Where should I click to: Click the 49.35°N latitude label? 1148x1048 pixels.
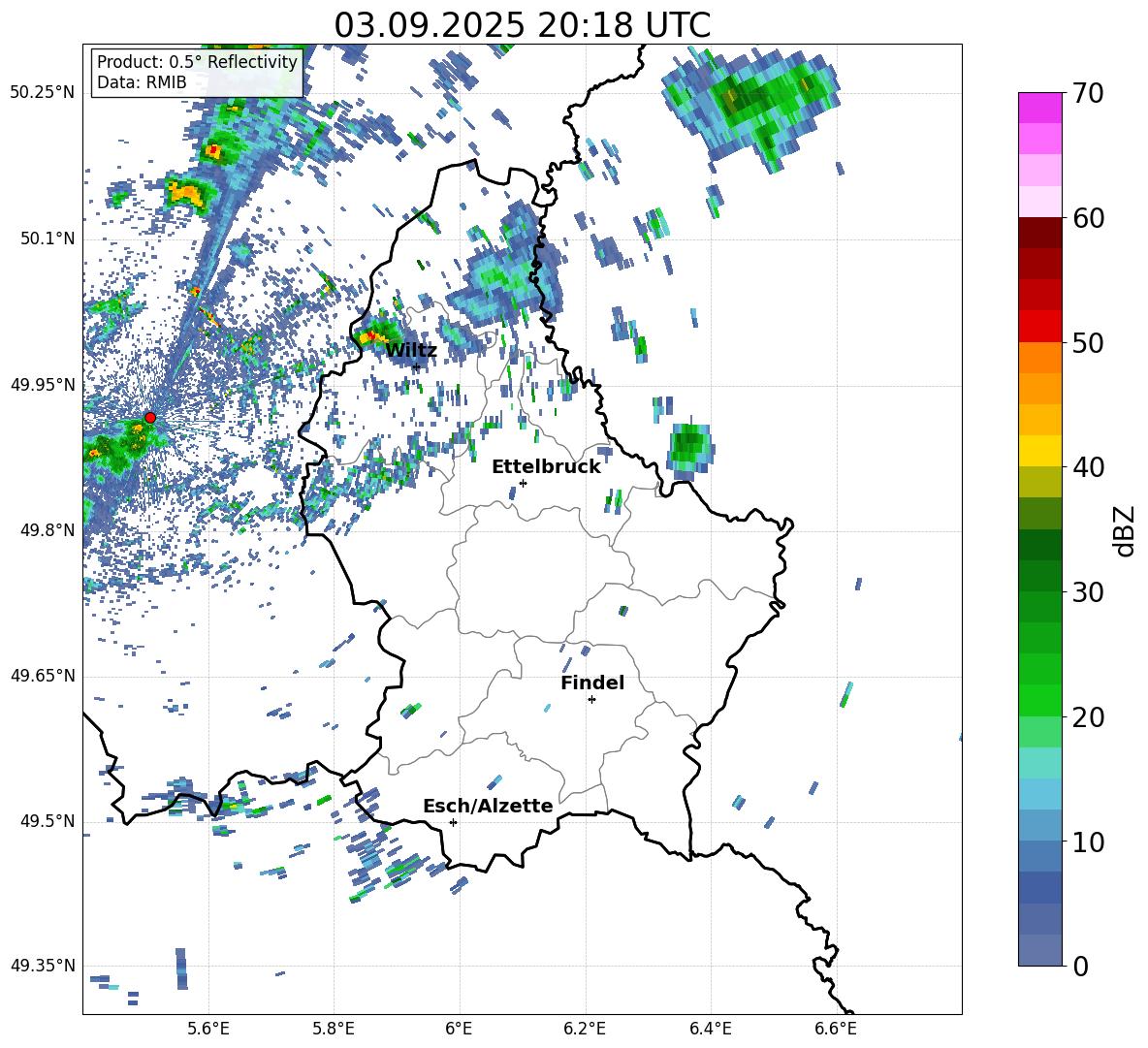point(43,966)
